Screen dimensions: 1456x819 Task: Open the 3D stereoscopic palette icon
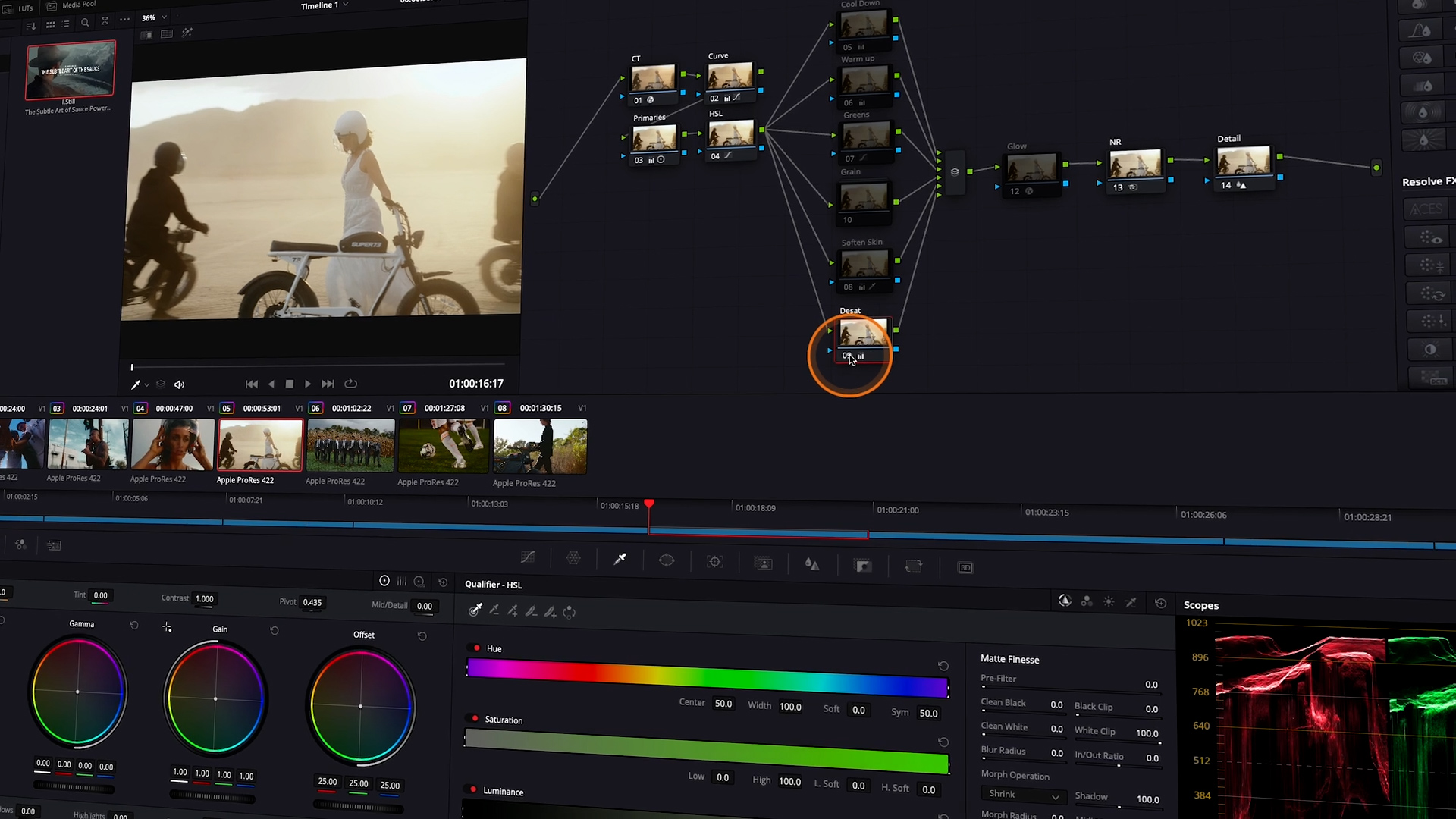pyautogui.click(x=965, y=567)
